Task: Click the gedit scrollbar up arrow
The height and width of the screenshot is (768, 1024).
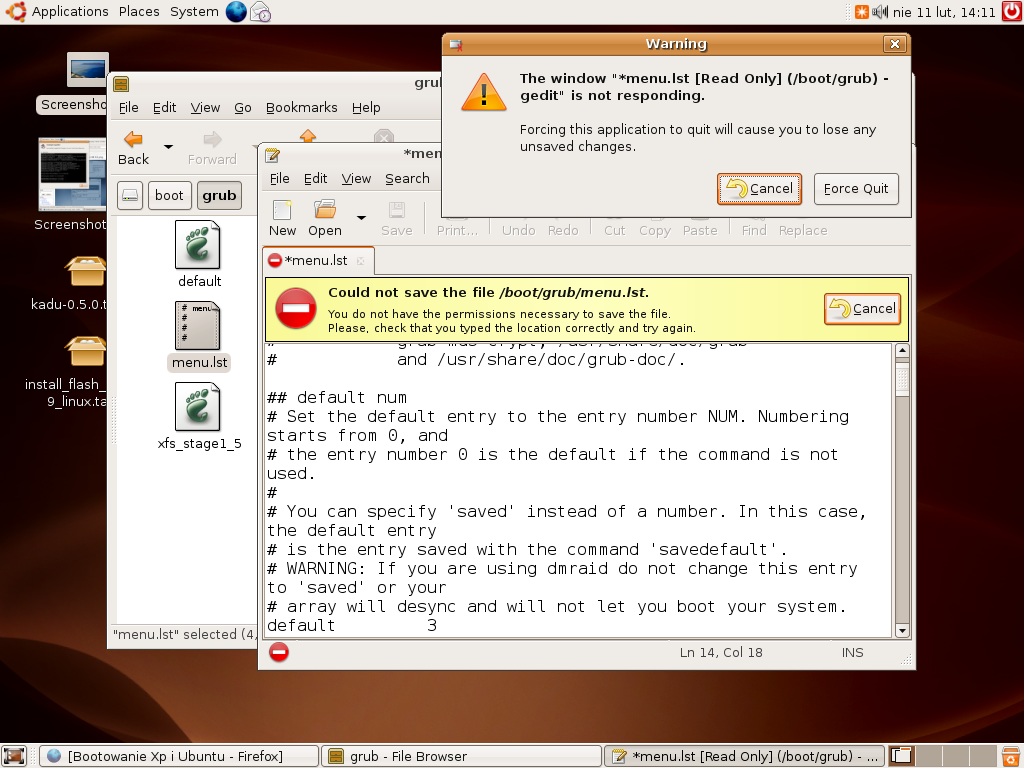Action: pos(902,350)
